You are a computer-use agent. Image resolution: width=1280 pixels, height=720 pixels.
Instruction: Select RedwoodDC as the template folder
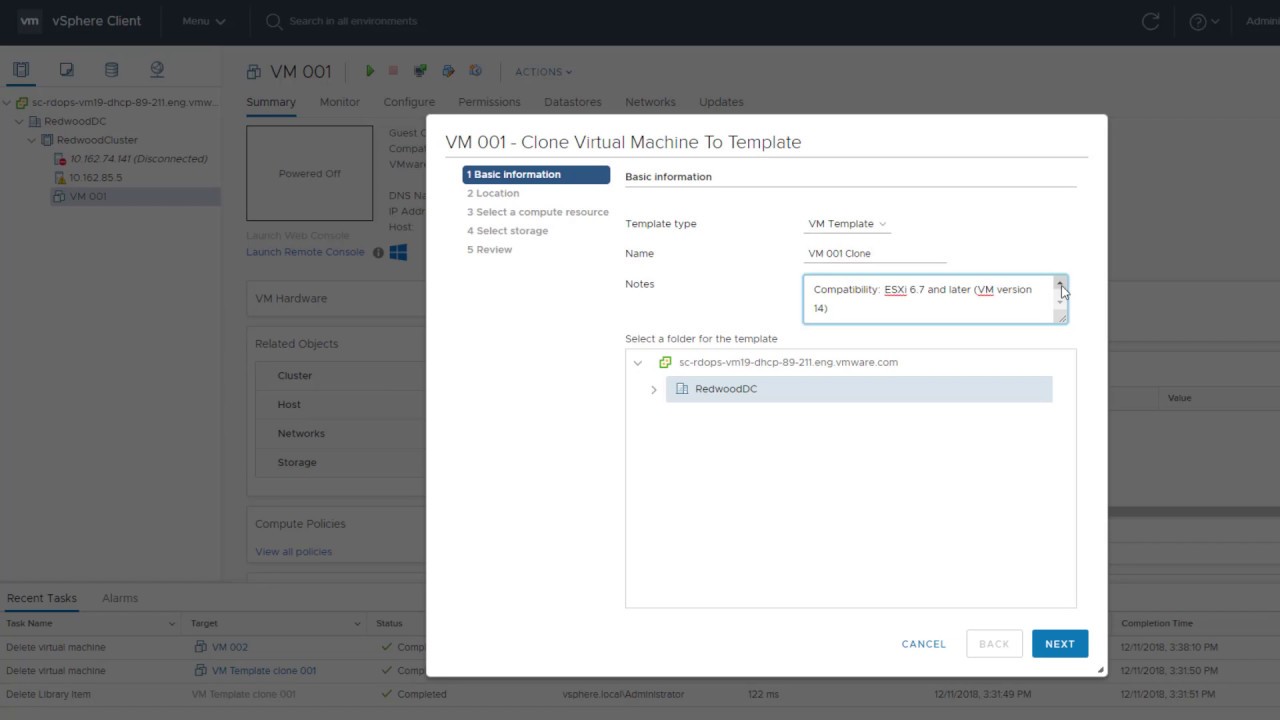726,389
